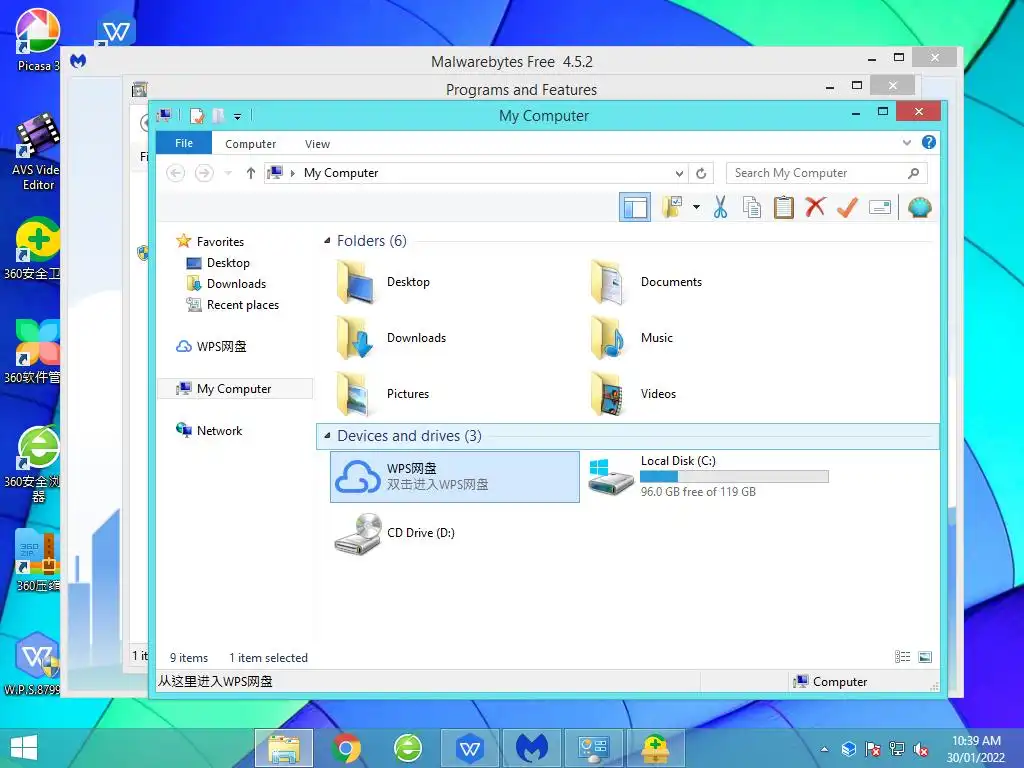Select Local Disk (C:) drive
This screenshot has height=768, width=1024.
709,477
